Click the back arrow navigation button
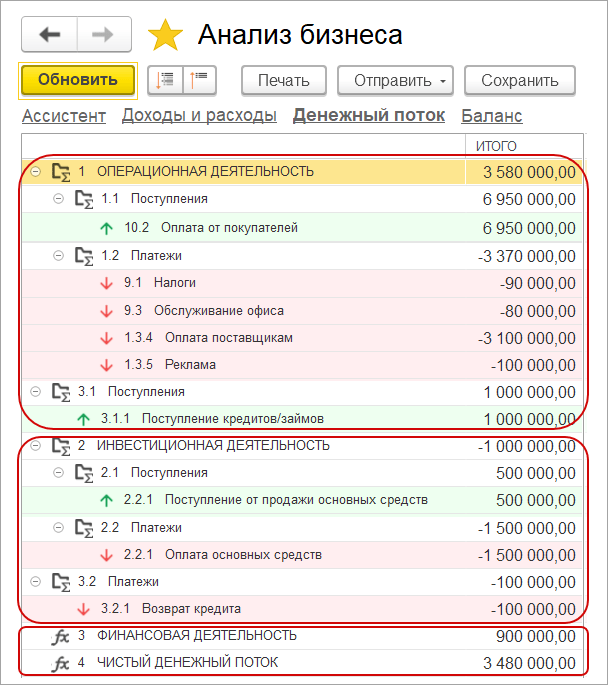The width and height of the screenshot is (608, 685). pos(49,35)
